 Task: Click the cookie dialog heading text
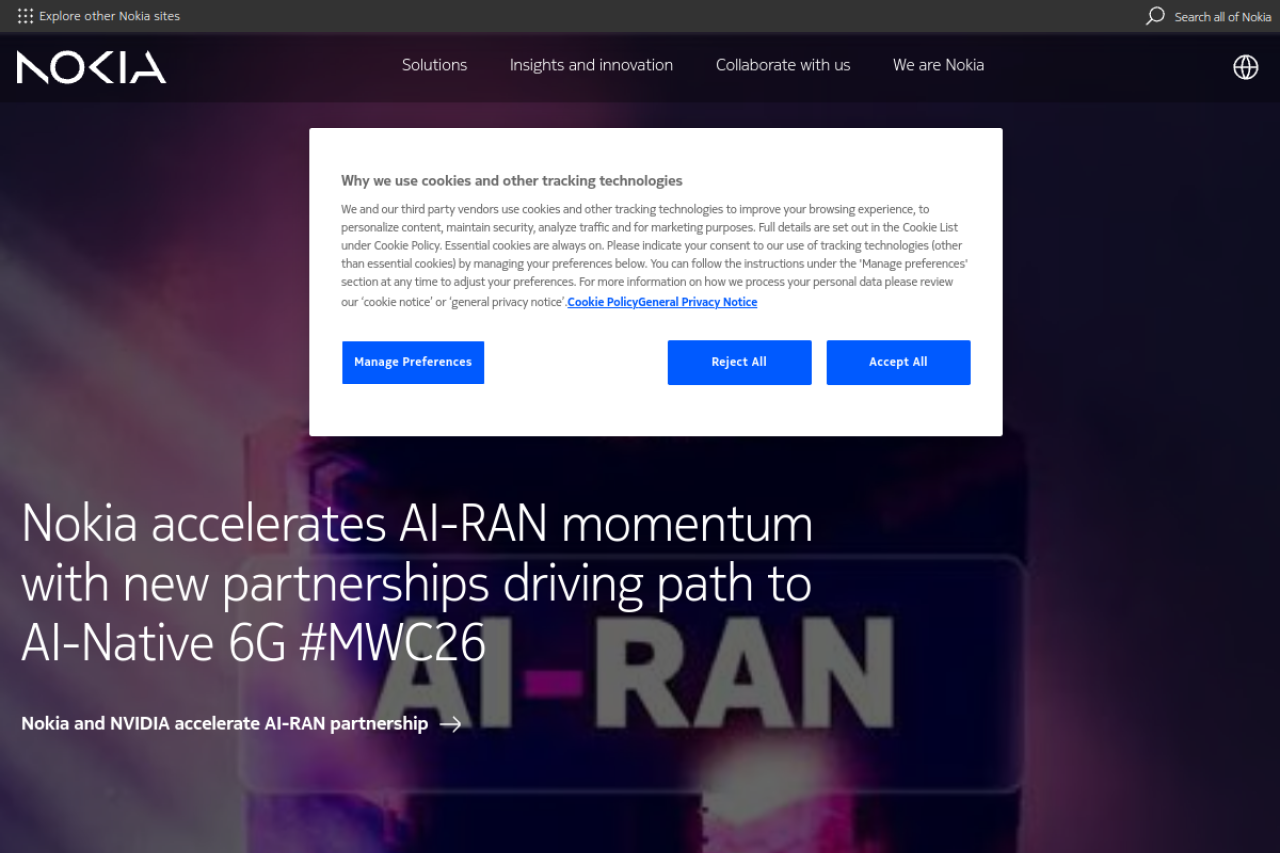(x=512, y=181)
